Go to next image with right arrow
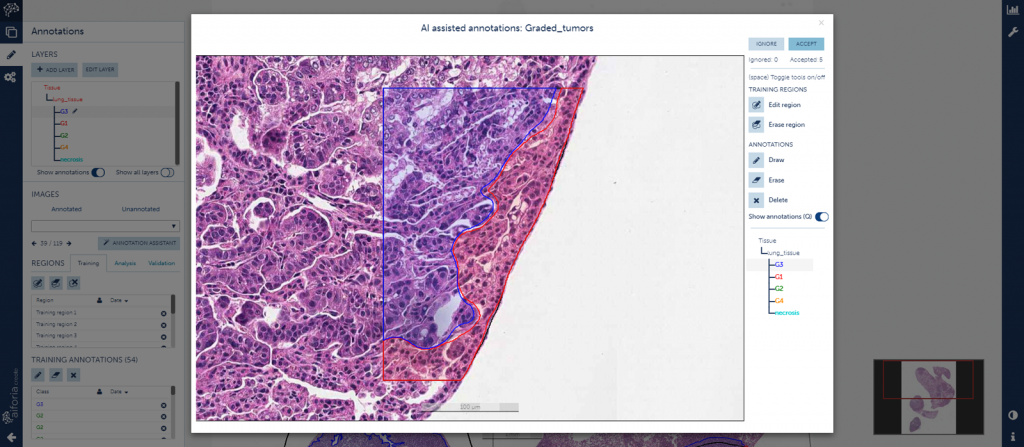Image resolution: width=1024 pixels, height=447 pixels. (69, 243)
